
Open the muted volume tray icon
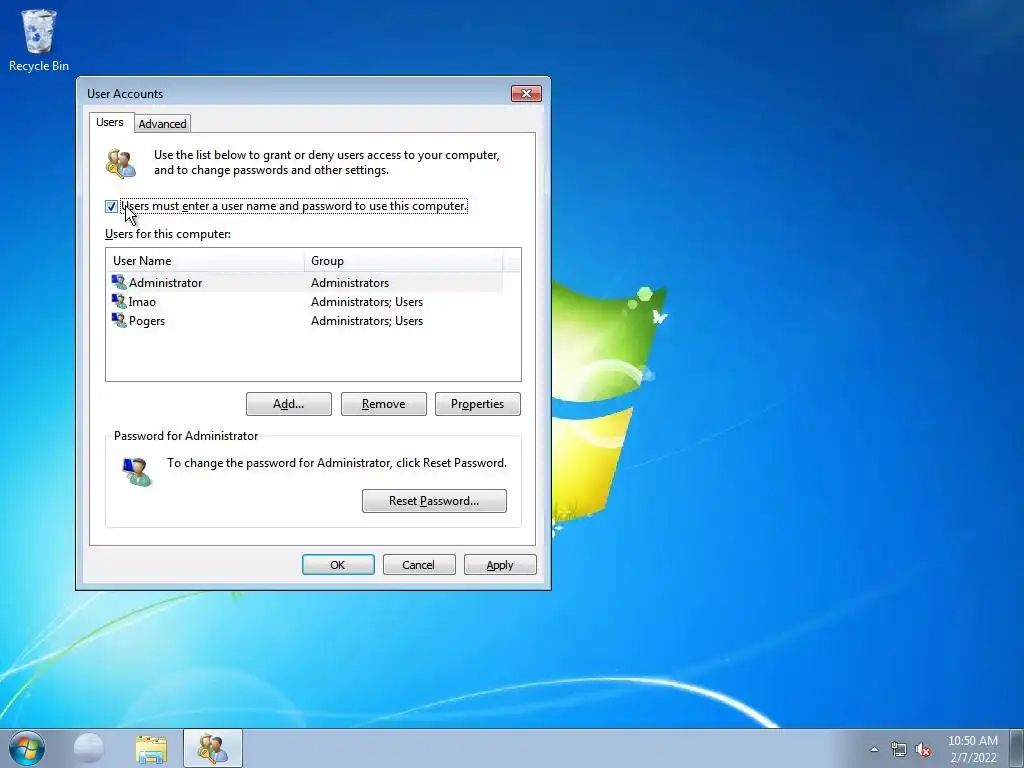click(x=923, y=749)
